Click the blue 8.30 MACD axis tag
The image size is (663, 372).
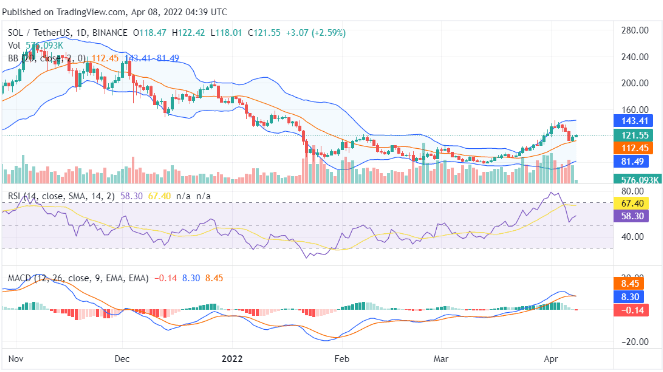click(x=629, y=297)
